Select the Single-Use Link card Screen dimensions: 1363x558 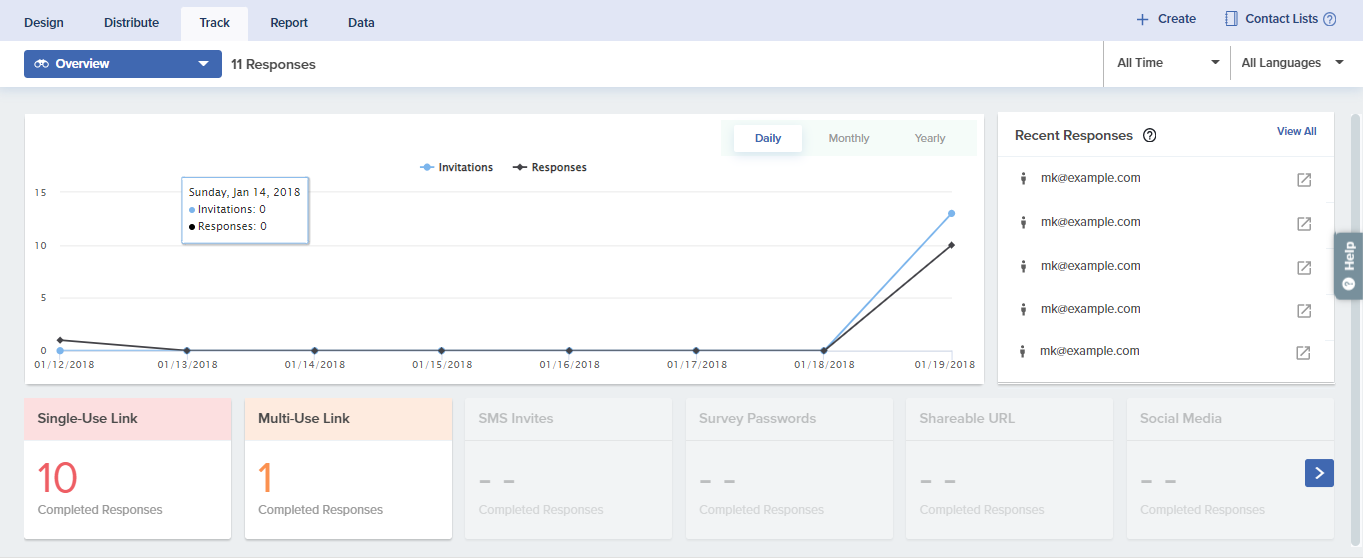[x=127, y=469]
